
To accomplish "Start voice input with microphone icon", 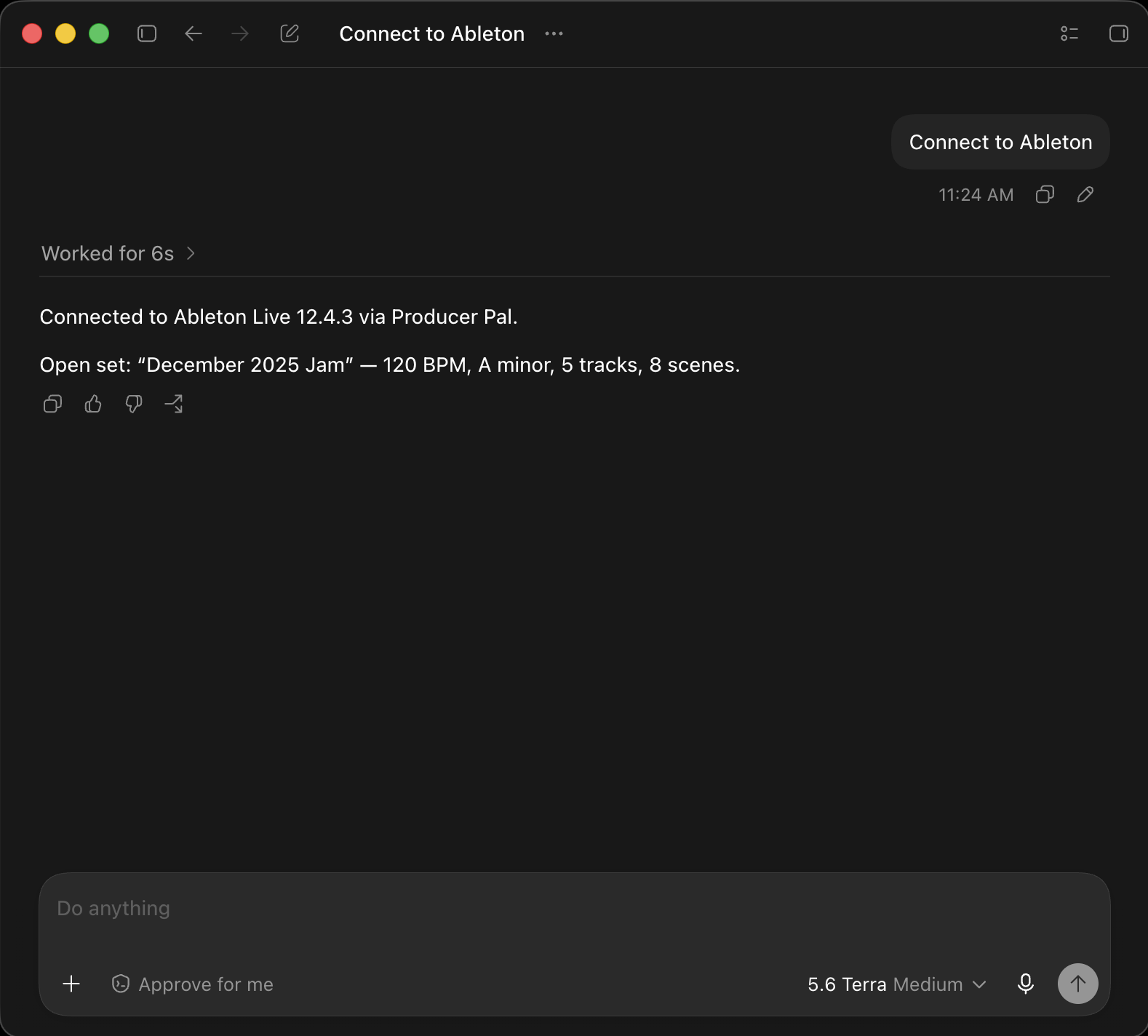I will click(x=1026, y=984).
